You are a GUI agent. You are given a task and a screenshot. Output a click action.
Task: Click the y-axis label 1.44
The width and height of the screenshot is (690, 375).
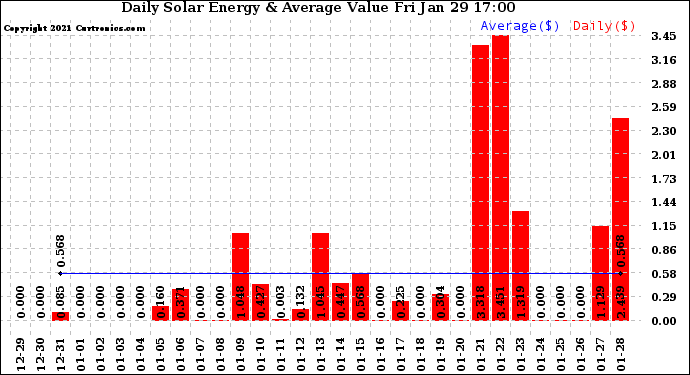point(664,202)
